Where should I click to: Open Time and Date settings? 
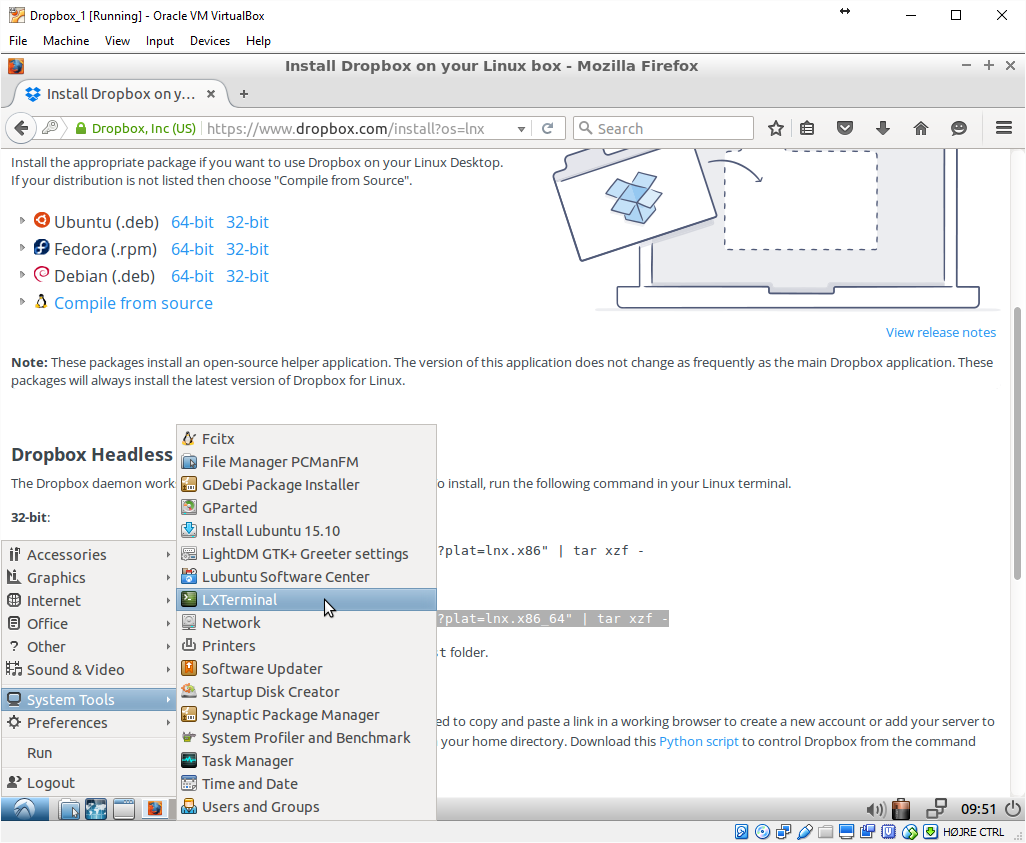tap(306, 783)
